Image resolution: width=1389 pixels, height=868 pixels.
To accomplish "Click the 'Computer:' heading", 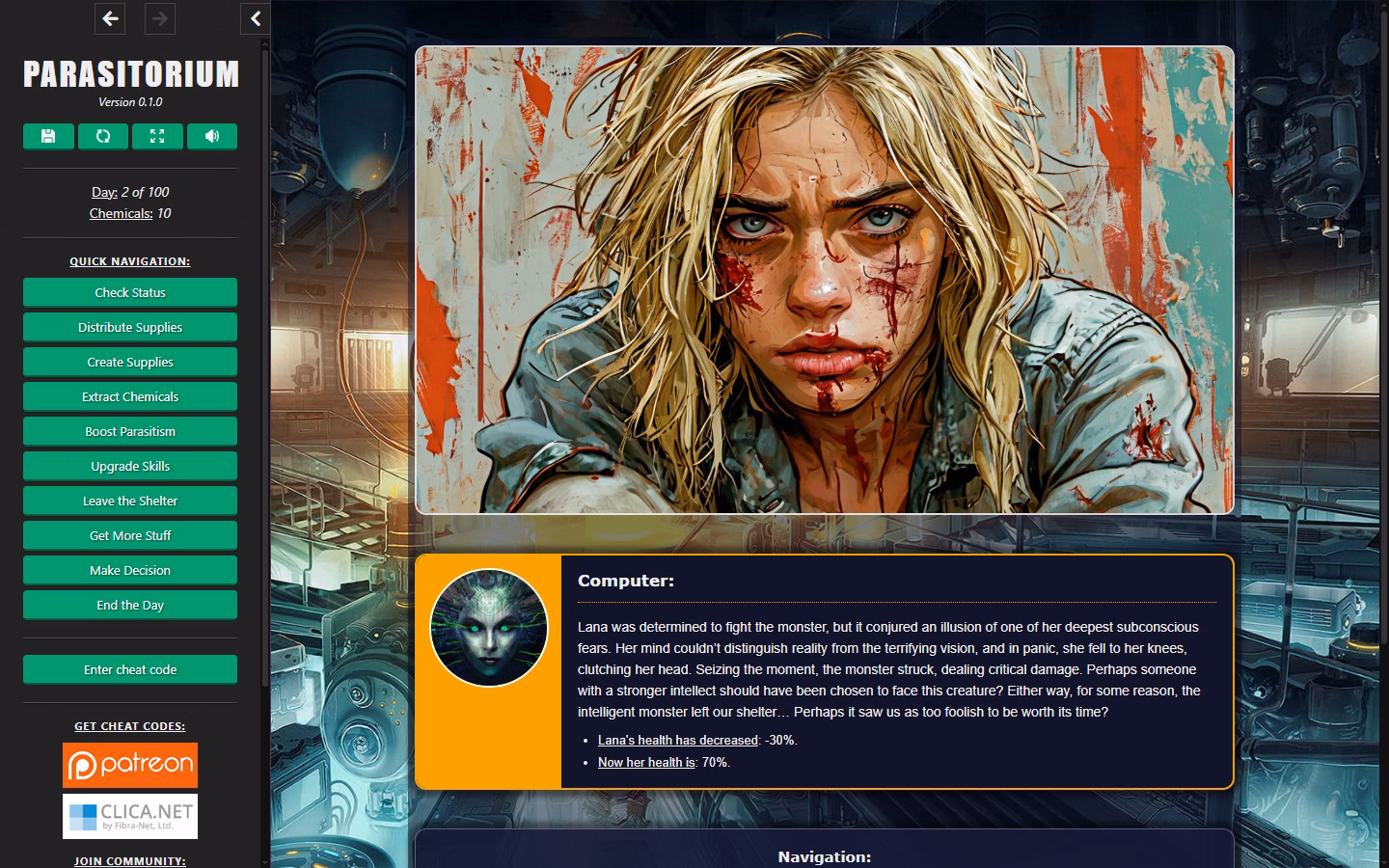I will tap(626, 581).
